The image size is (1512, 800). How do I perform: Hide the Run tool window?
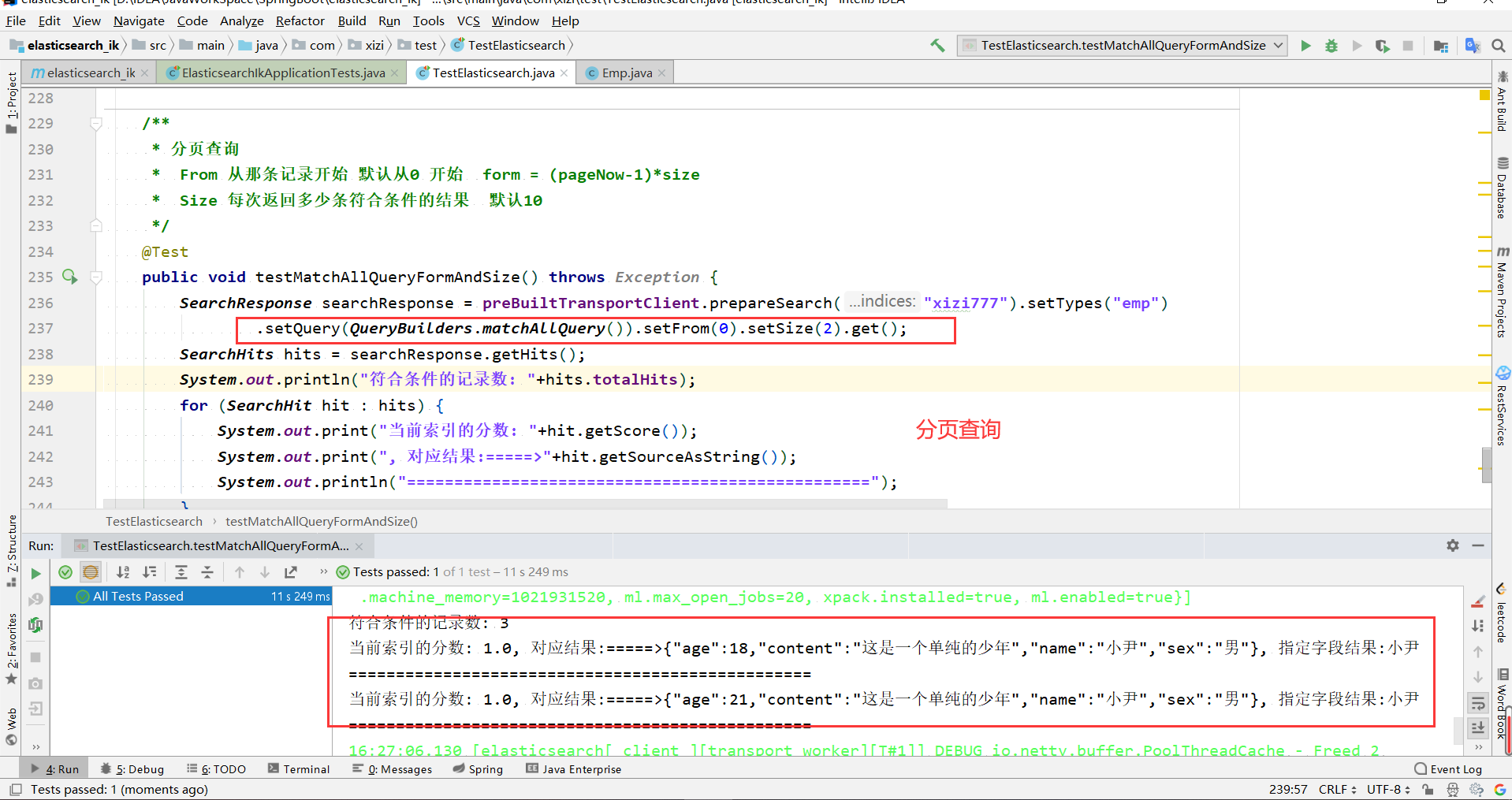(x=1478, y=545)
